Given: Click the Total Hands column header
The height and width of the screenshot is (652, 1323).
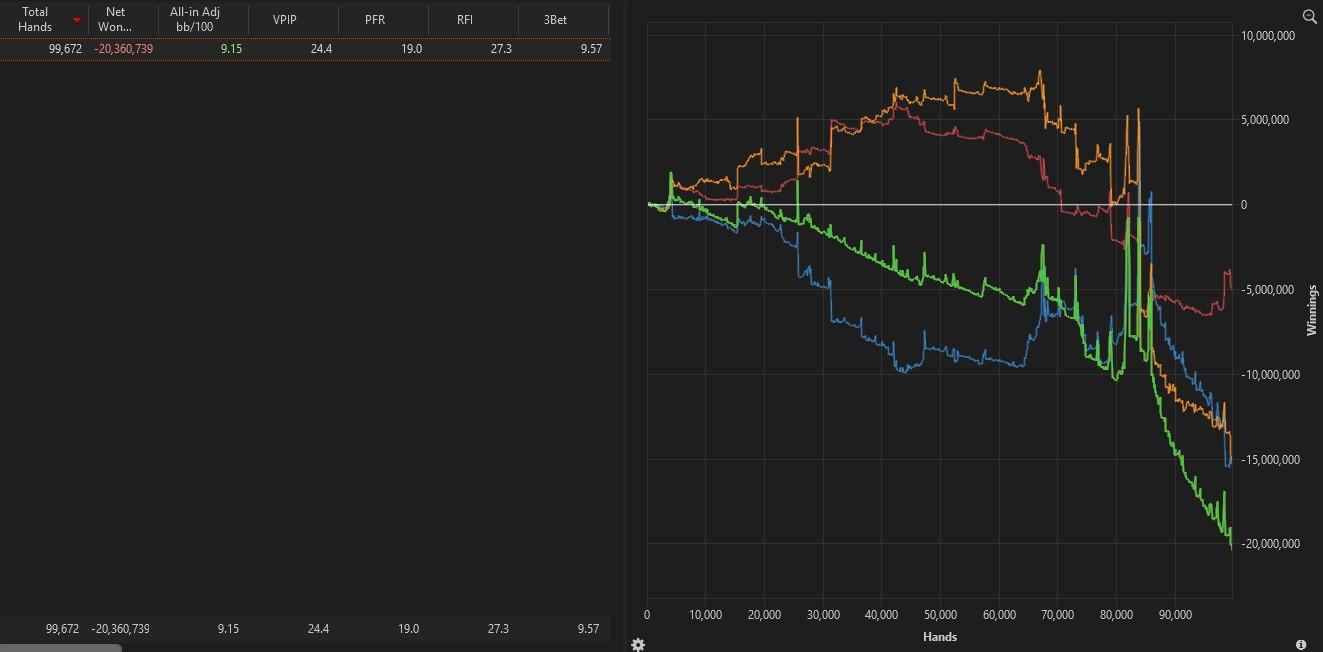Looking at the screenshot, I should tap(35, 20).
